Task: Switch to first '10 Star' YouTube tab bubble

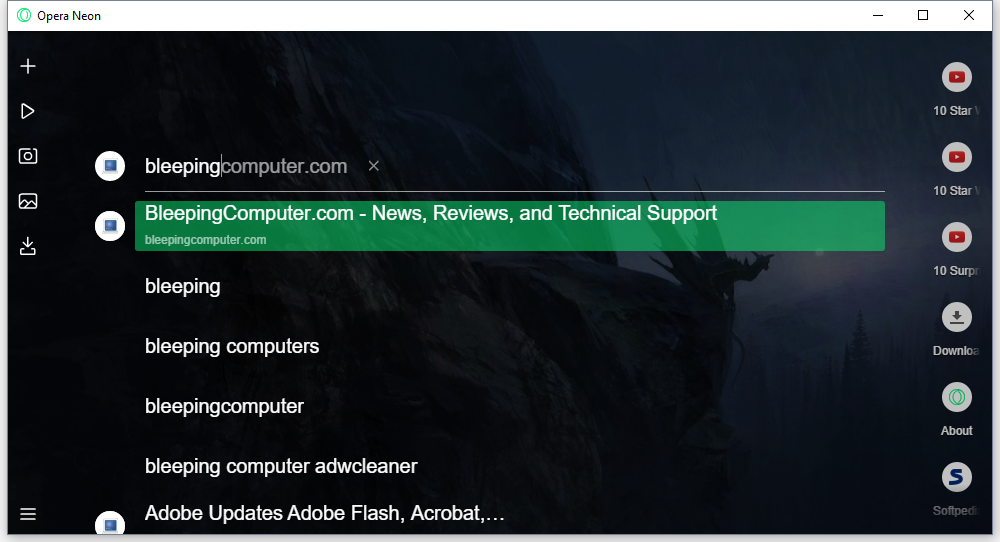Action: pyautogui.click(x=957, y=77)
